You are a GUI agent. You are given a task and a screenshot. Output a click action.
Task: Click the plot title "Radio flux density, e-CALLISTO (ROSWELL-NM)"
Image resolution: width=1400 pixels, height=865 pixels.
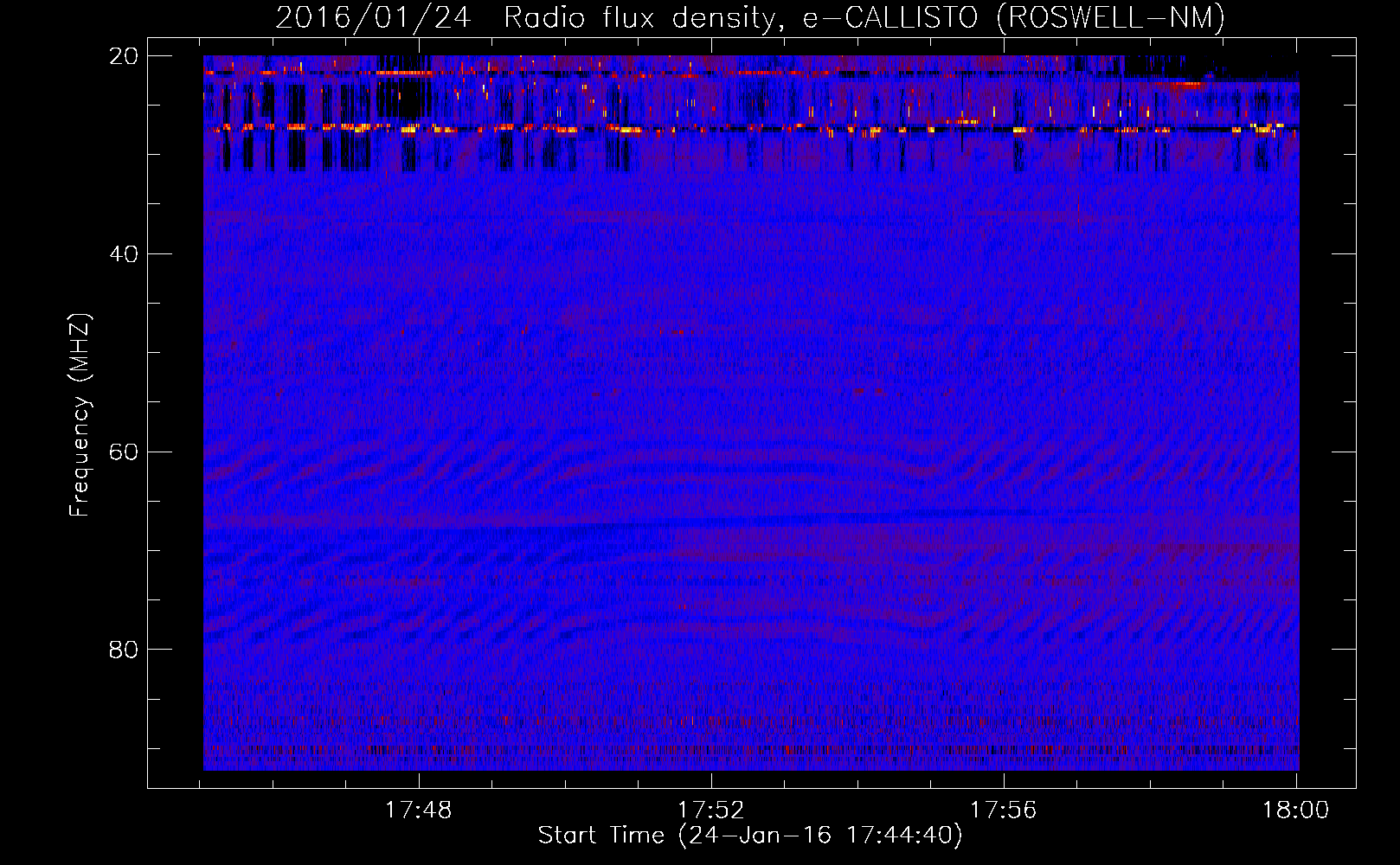864,17
